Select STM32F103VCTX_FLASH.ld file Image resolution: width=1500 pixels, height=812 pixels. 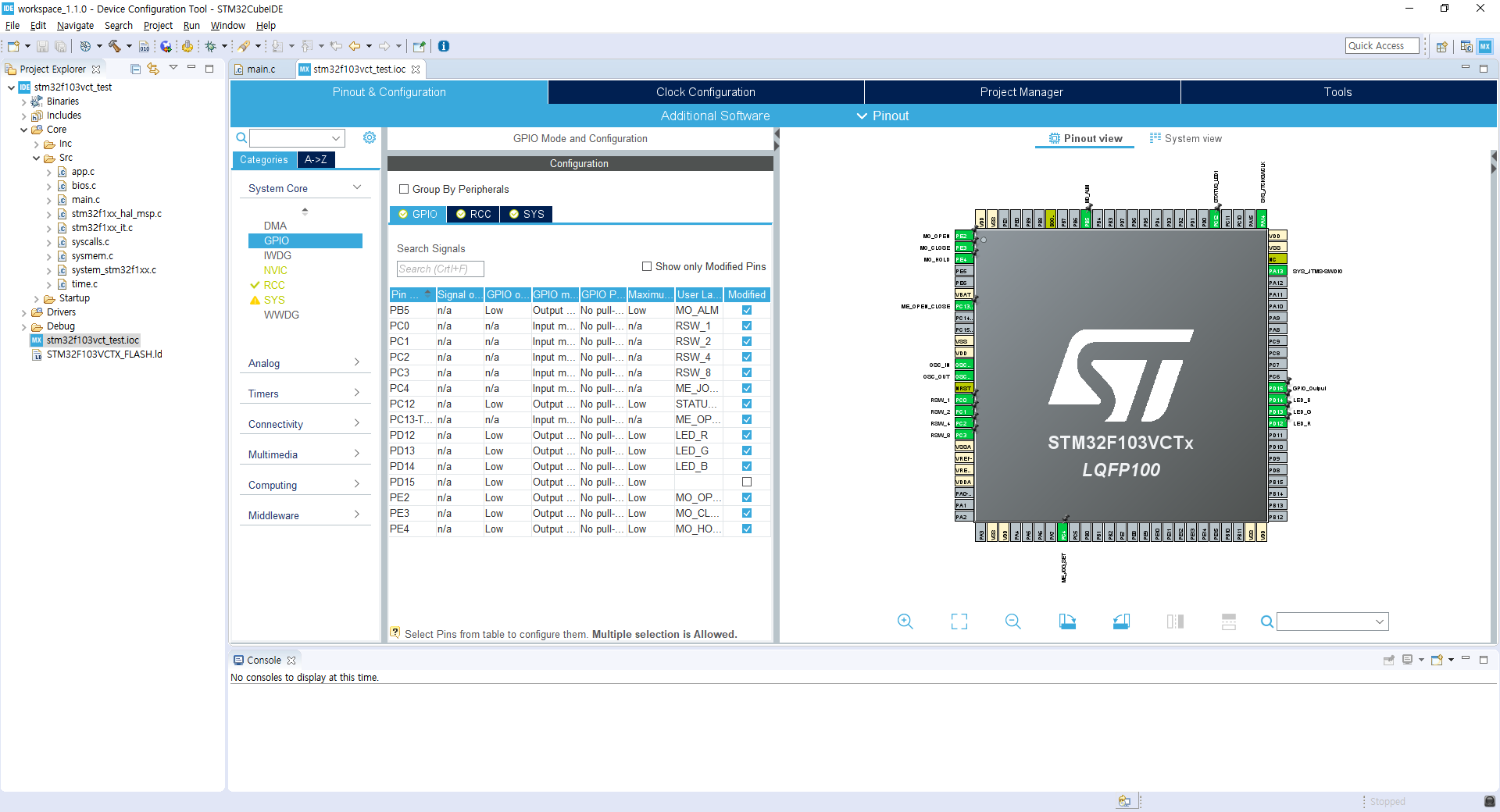click(x=104, y=354)
